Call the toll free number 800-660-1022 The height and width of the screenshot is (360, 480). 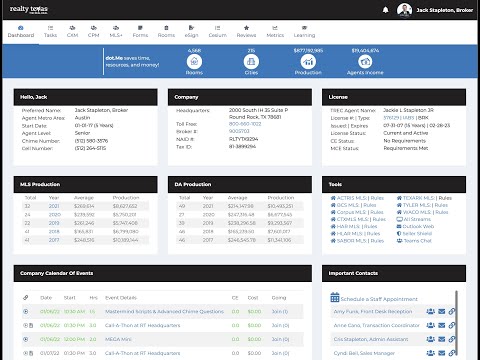(245, 124)
